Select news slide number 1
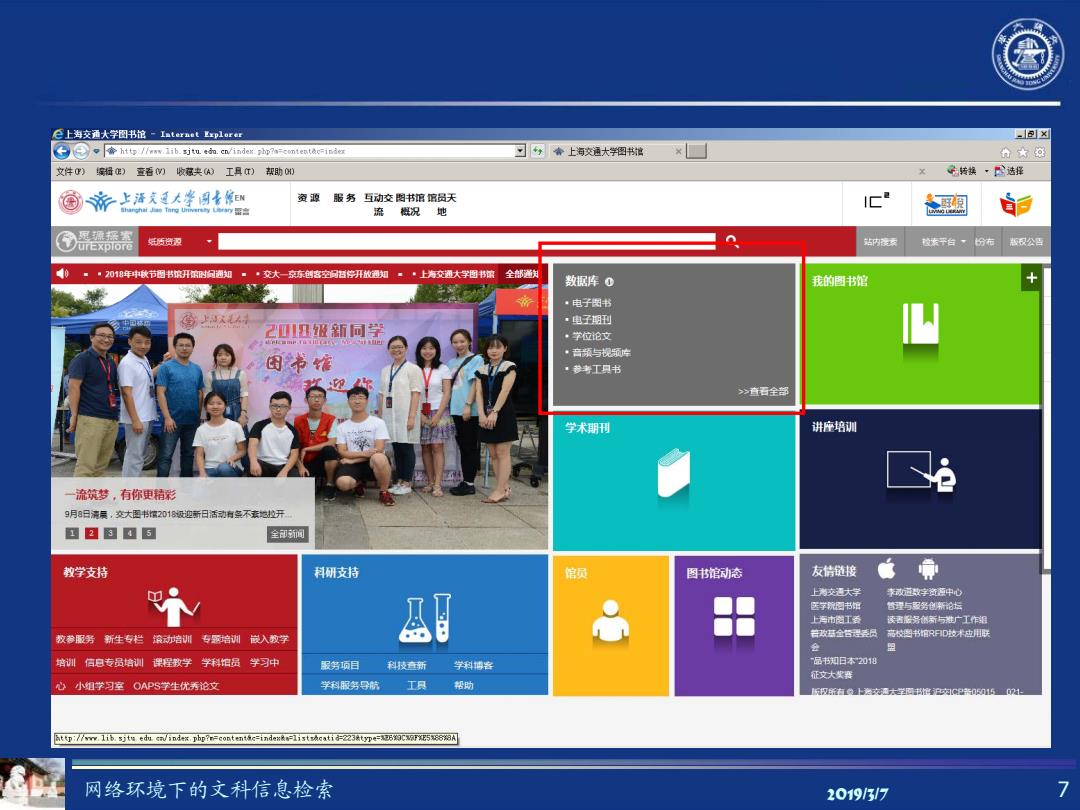Viewport: 1080px width, 810px height. [x=72, y=533]
